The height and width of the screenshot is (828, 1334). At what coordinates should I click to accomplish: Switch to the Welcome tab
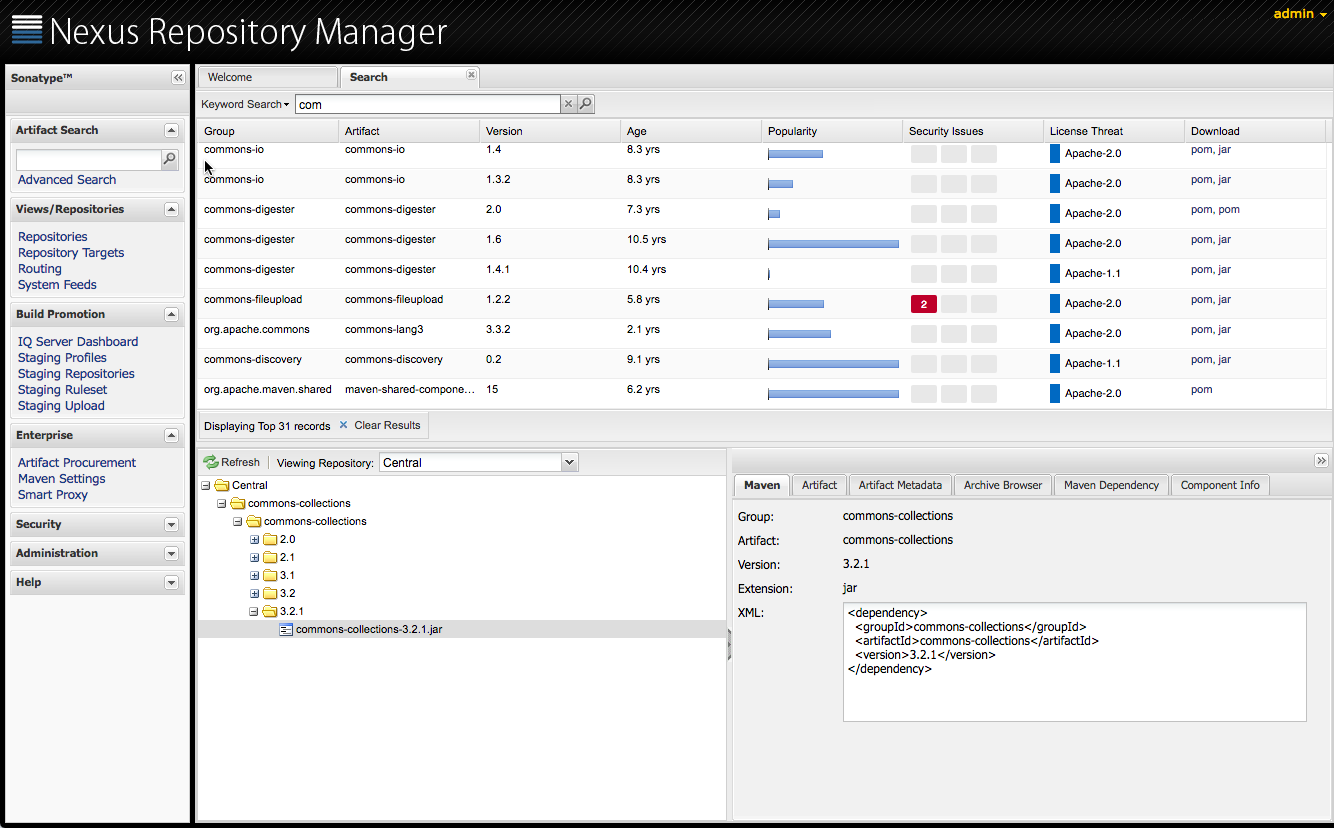click(267, 77)
